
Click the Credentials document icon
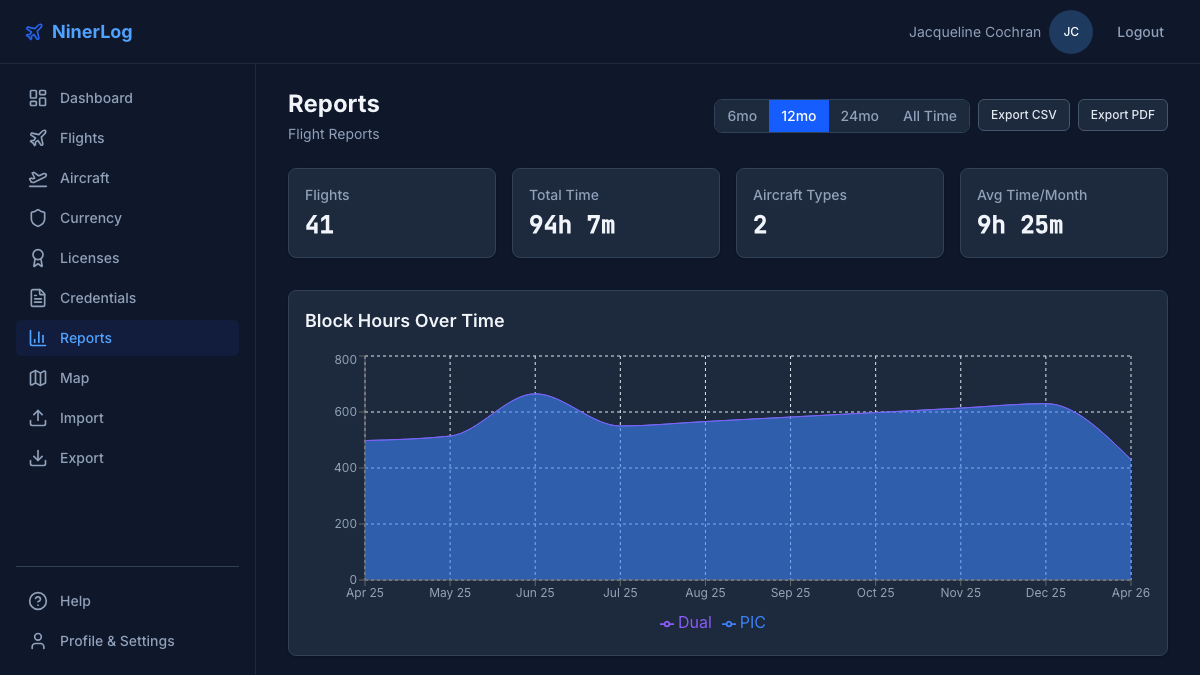(x=38, y=298)
